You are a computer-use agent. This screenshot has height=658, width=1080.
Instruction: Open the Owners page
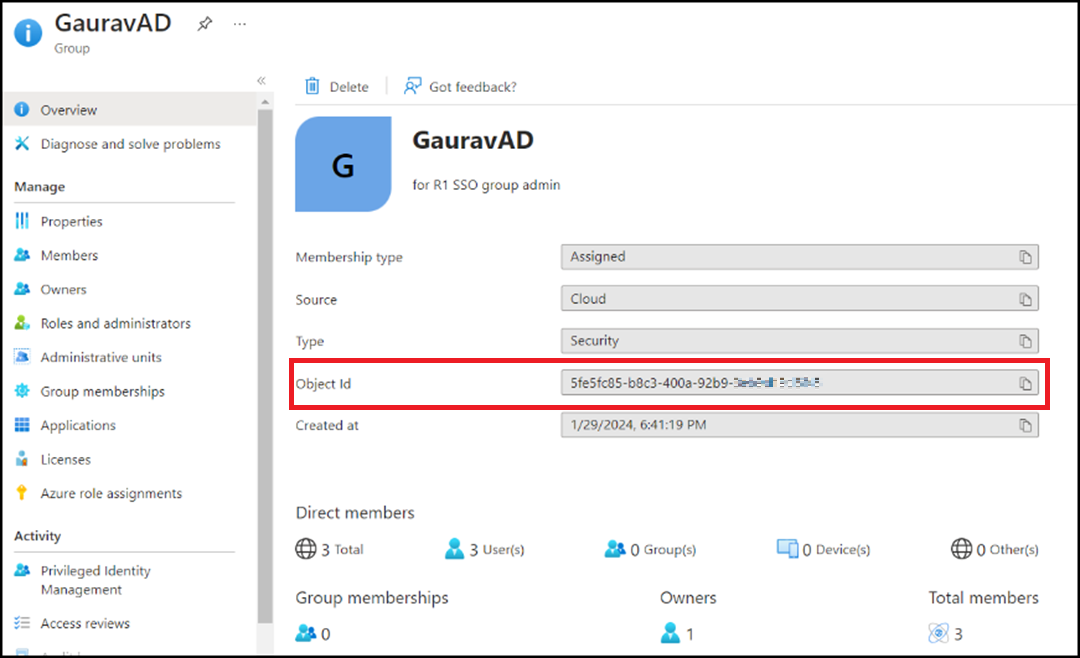point(63,289)
